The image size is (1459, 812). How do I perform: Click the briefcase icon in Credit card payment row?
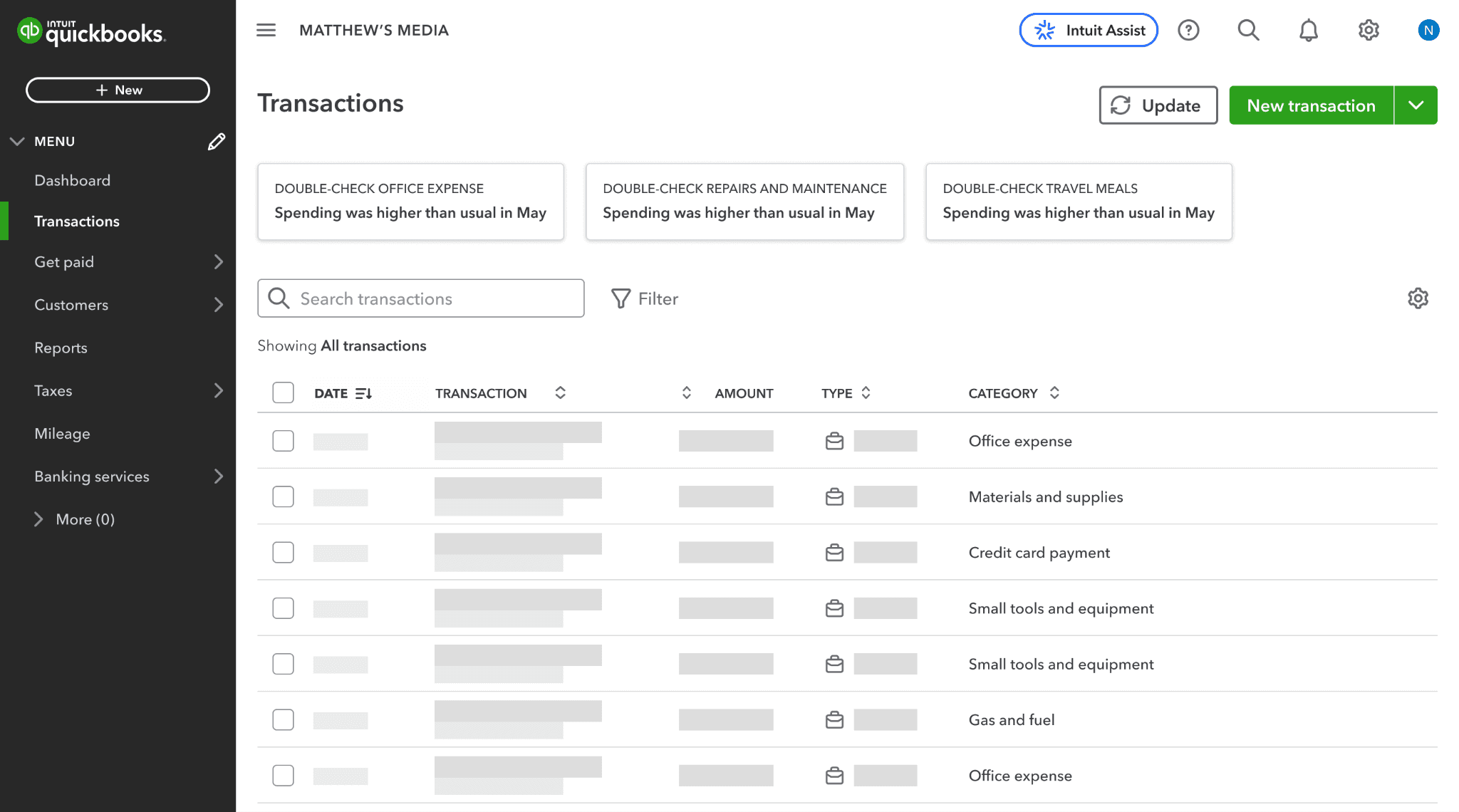coord(834,552)
